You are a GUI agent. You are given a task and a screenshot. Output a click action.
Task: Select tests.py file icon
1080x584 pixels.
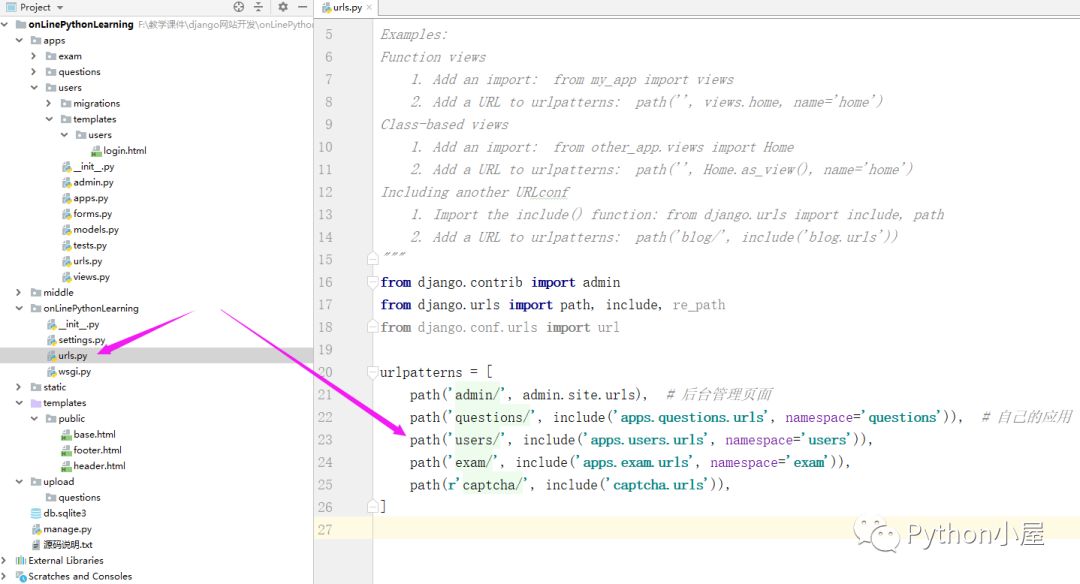point(67,246)
